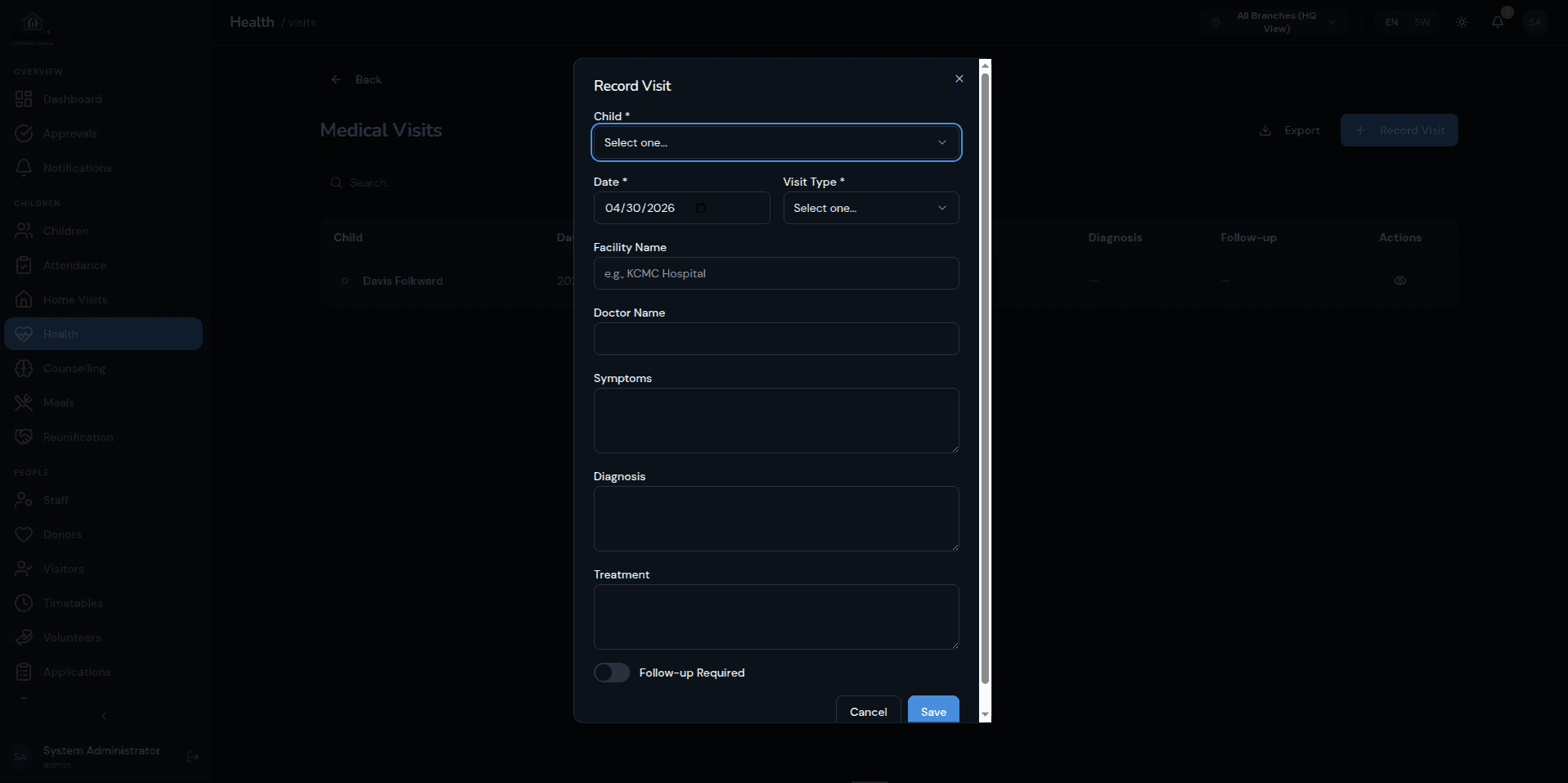The height and width of the screenshot is (783, 1568).
Task: Focus the Doctor Name input
Action: point(775,339)
